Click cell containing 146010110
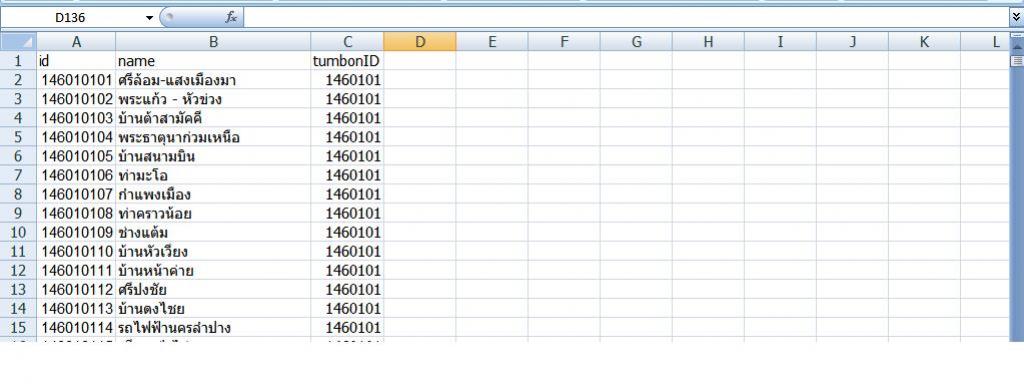The image size is (1024, 384). 76,251
